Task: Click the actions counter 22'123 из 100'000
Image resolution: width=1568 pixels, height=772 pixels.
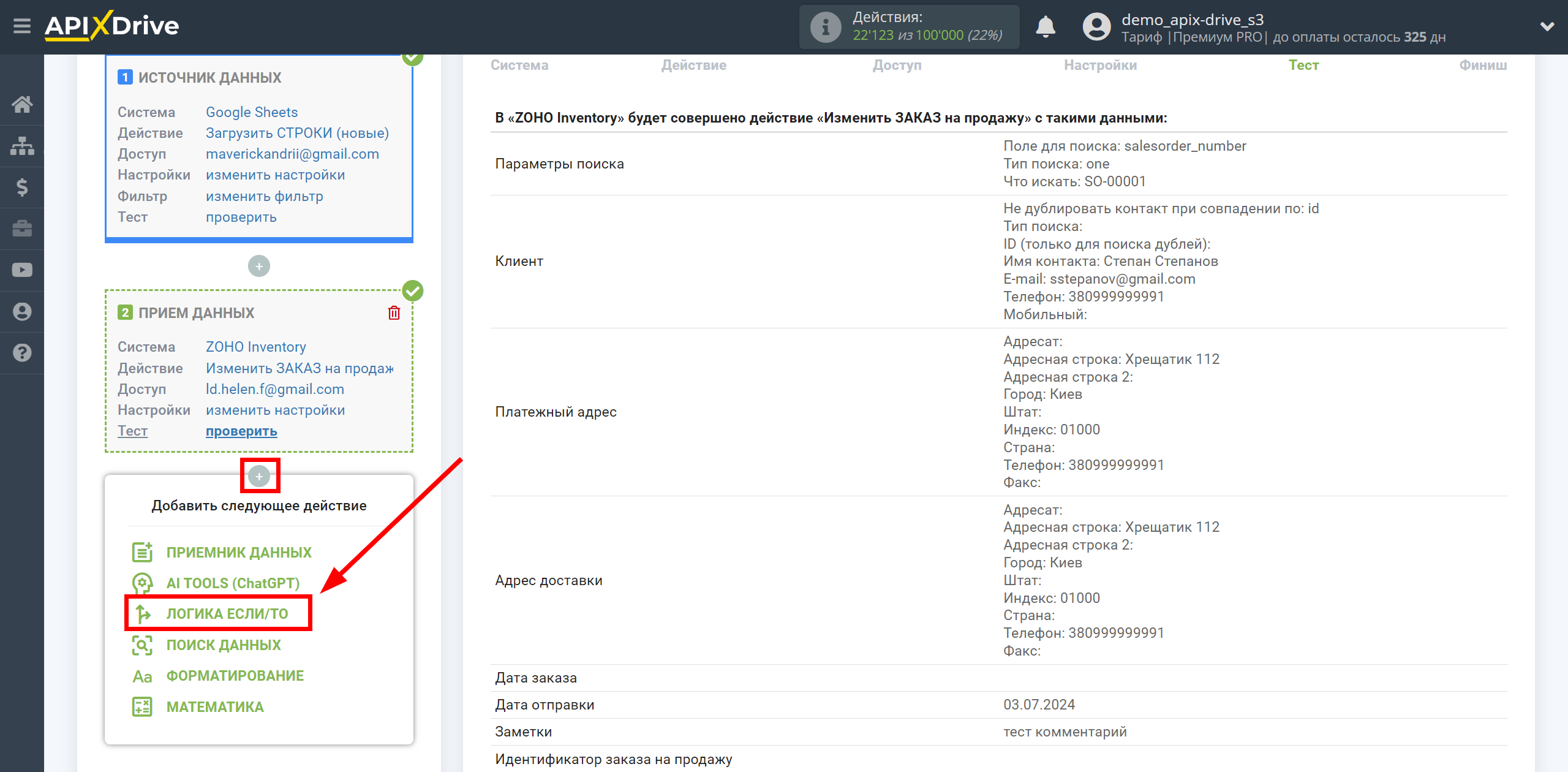Action: coord(927,36)
